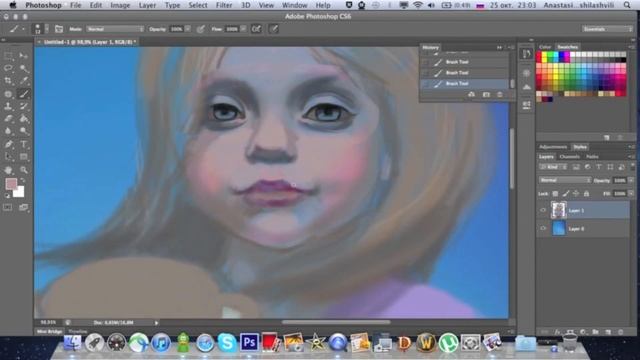
Task: Select the Eyedropper tool
Action: (x=24, y=81)
